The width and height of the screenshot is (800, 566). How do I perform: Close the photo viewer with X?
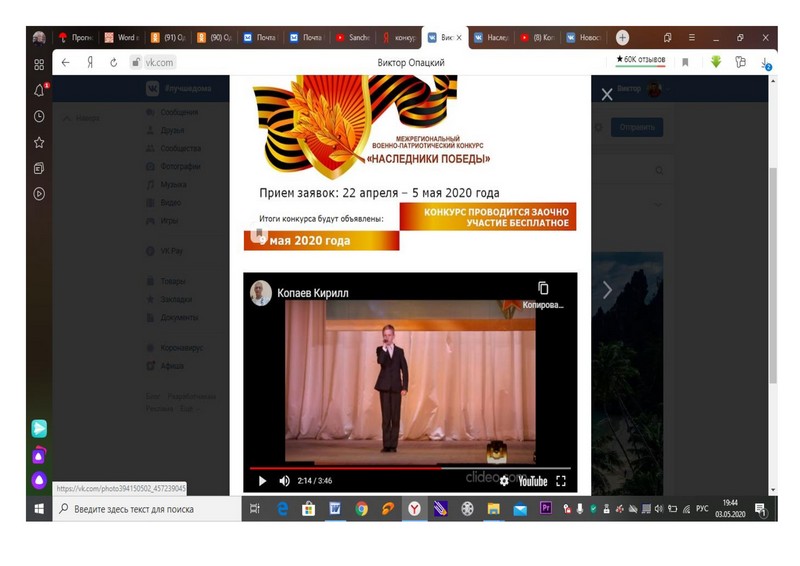coord(606,95)
